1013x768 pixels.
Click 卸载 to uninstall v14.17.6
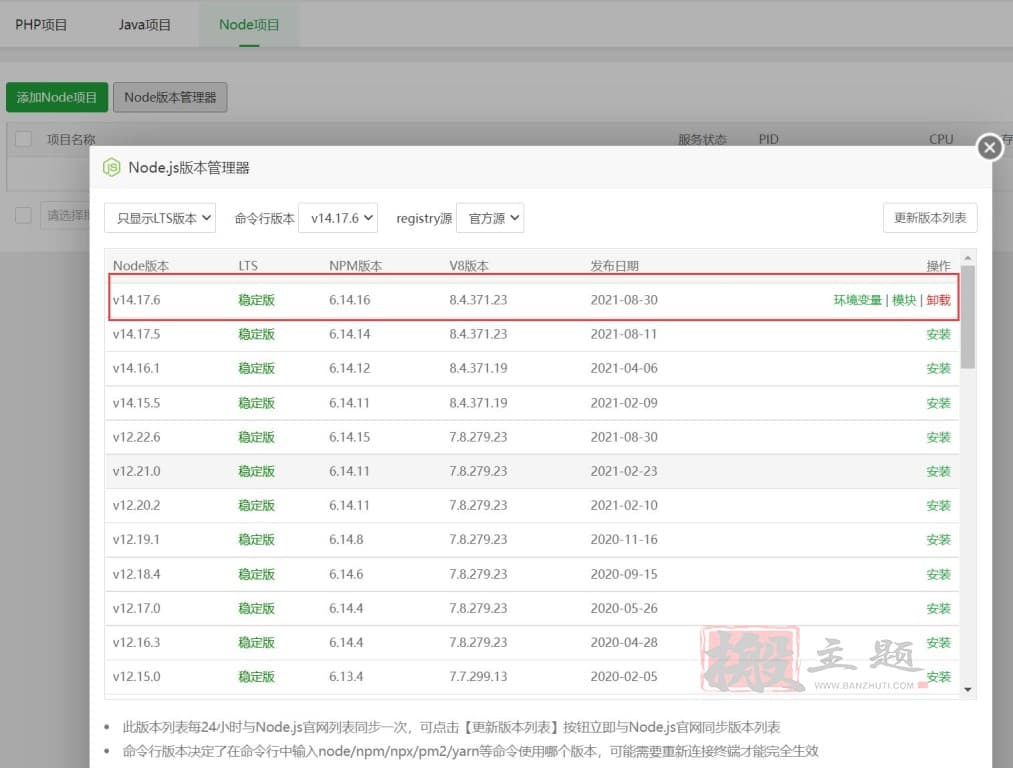click(x=938, y=300)
